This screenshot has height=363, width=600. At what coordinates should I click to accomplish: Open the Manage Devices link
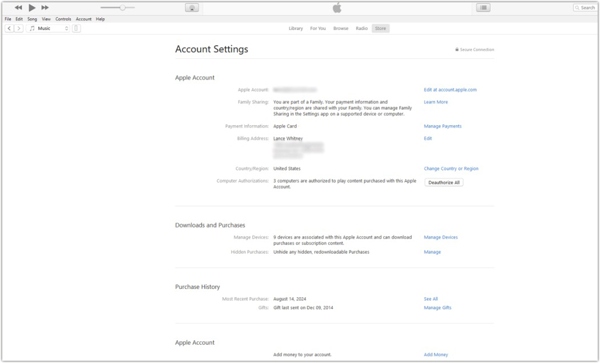[440, 238]
